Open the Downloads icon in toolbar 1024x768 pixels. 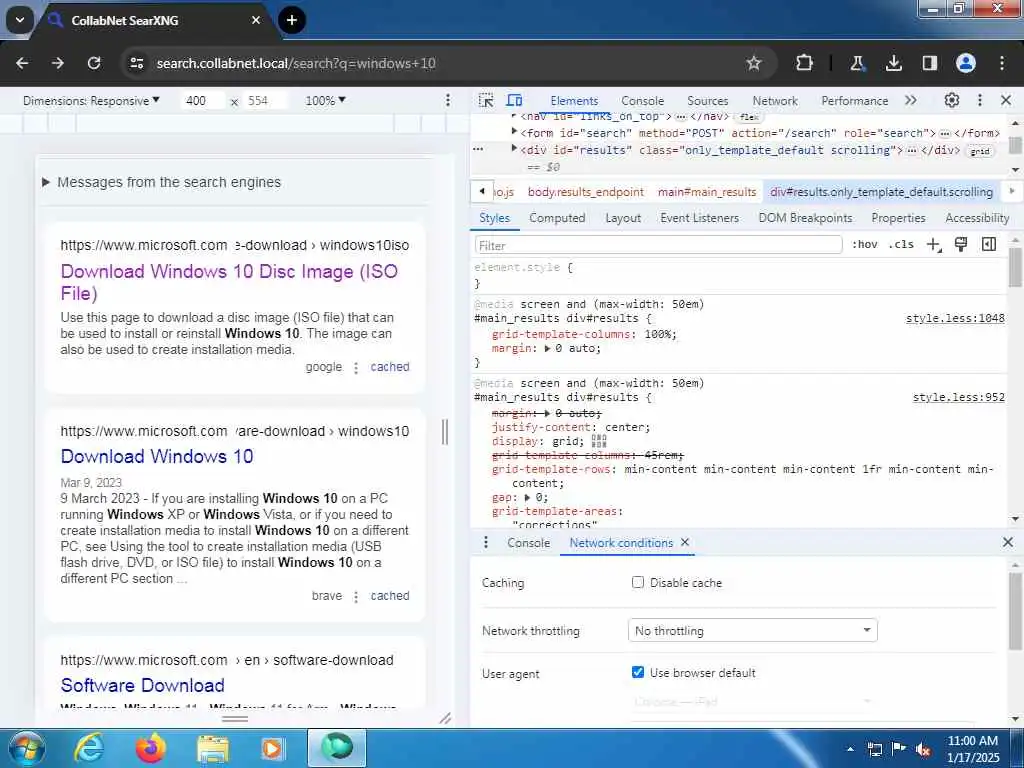click(x=893, y=63)
